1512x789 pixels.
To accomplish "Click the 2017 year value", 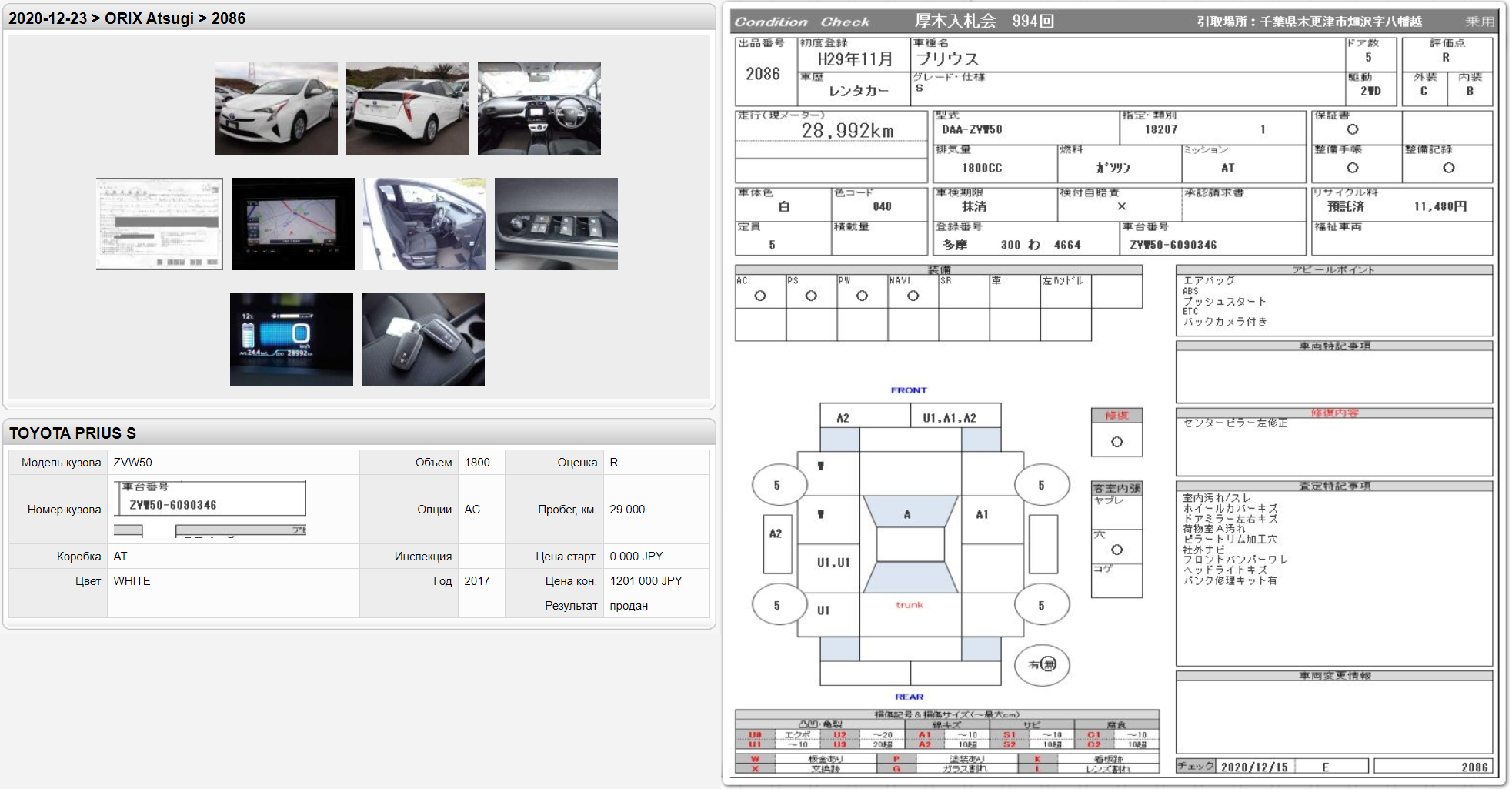I will pyautogui.click(x=476, y=581).
